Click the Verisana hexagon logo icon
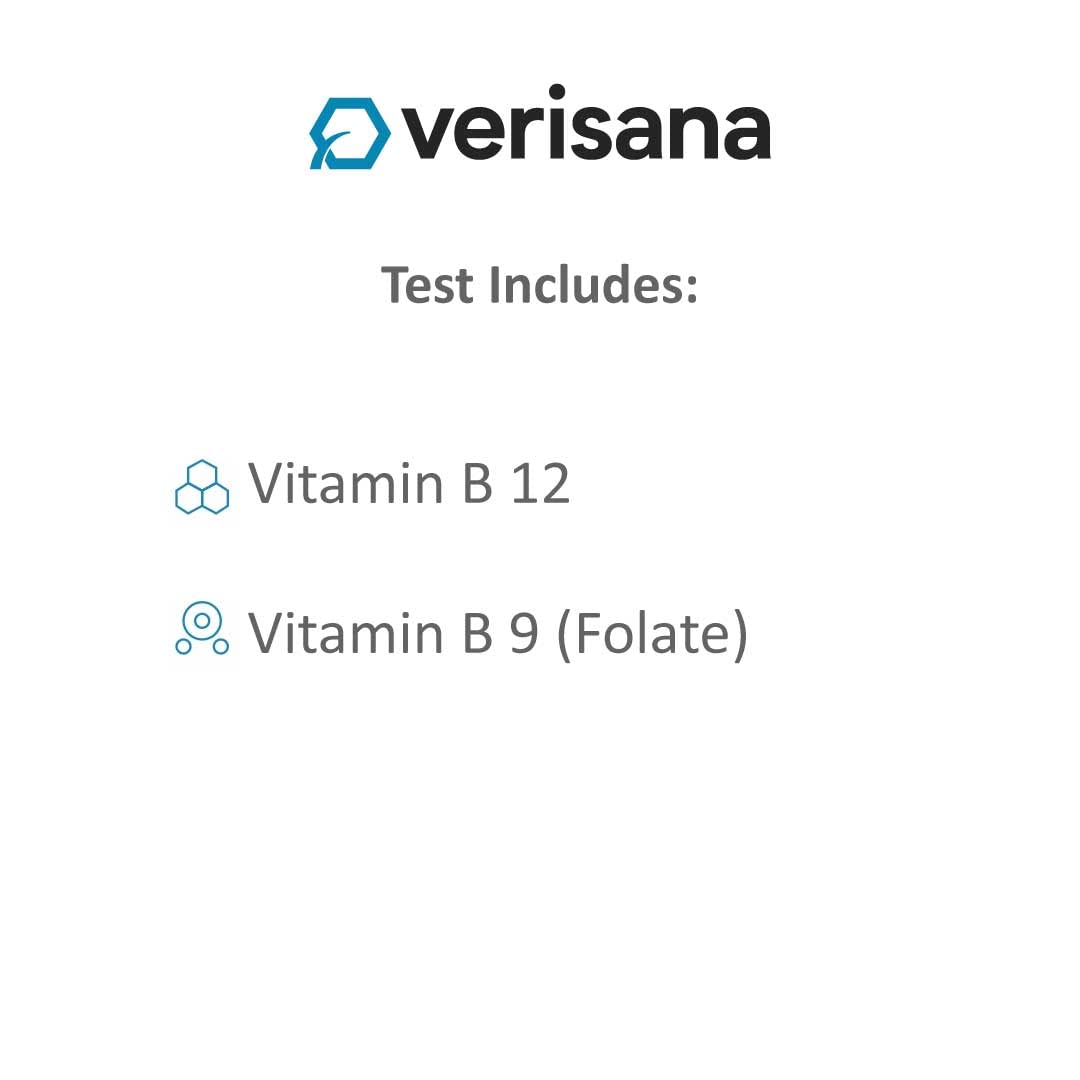 349,133
